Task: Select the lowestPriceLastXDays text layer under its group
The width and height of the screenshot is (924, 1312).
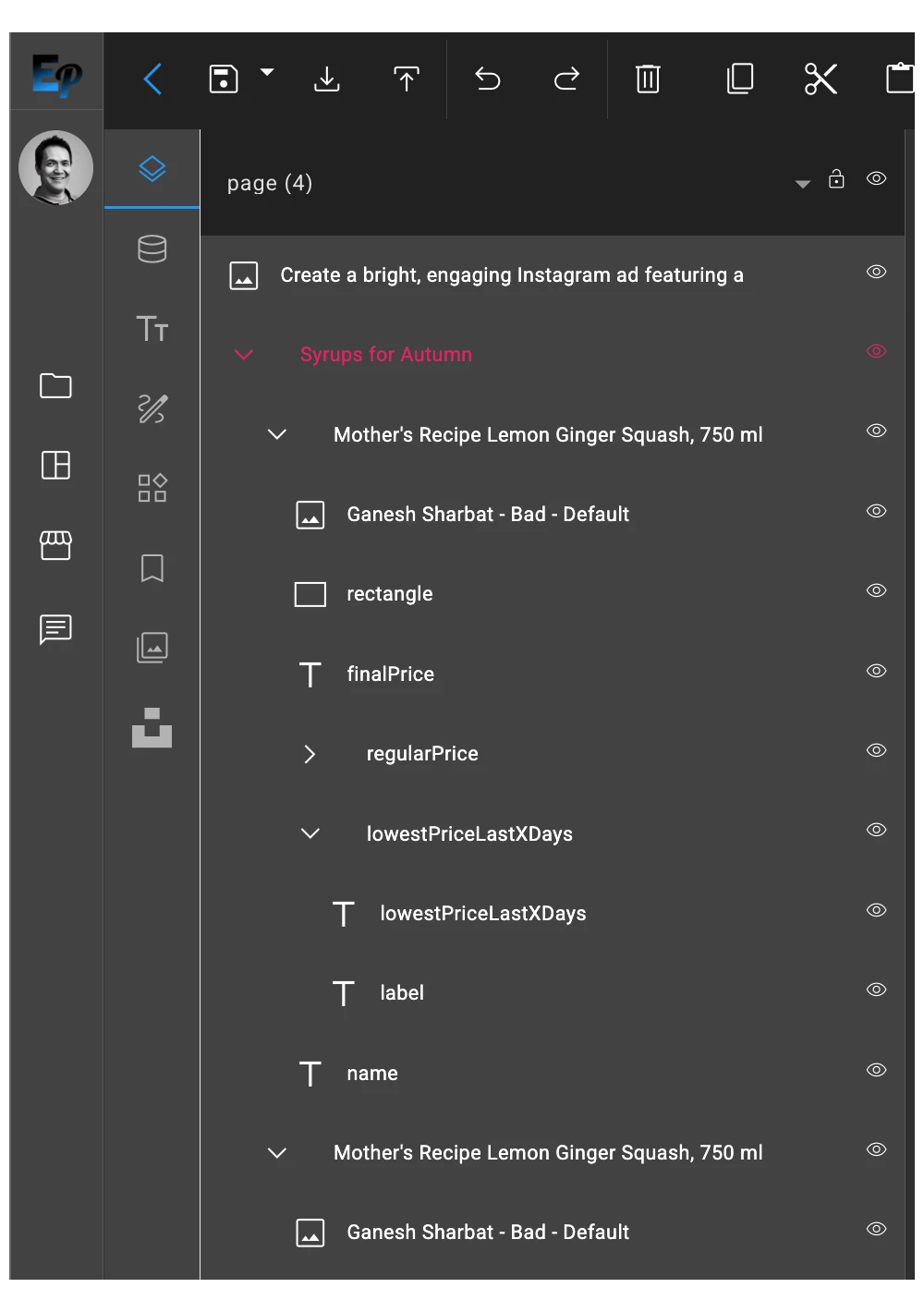Action: click(483, 914)
